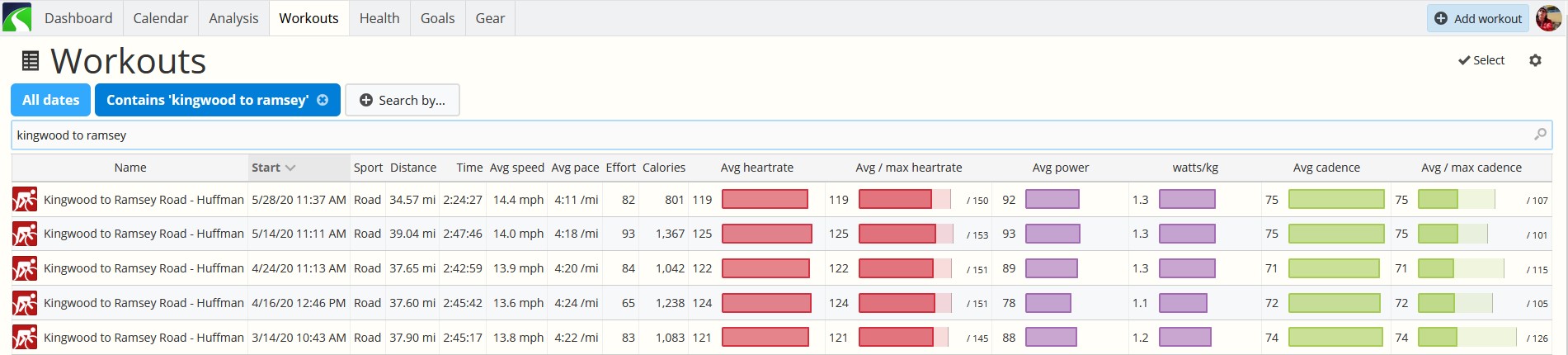
Task: Click the magnifier icon in search field
Action: click(1540, 135)
